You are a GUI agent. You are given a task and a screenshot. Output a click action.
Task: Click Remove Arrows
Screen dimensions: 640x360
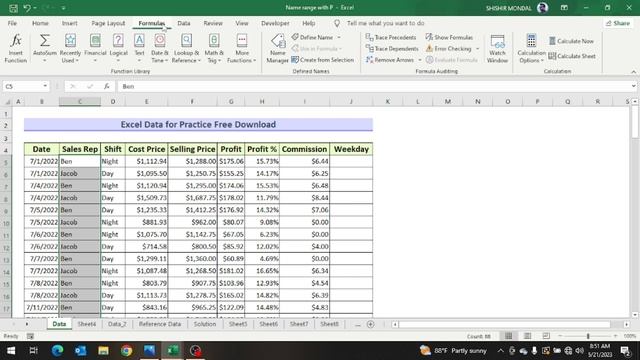(390, 60)
